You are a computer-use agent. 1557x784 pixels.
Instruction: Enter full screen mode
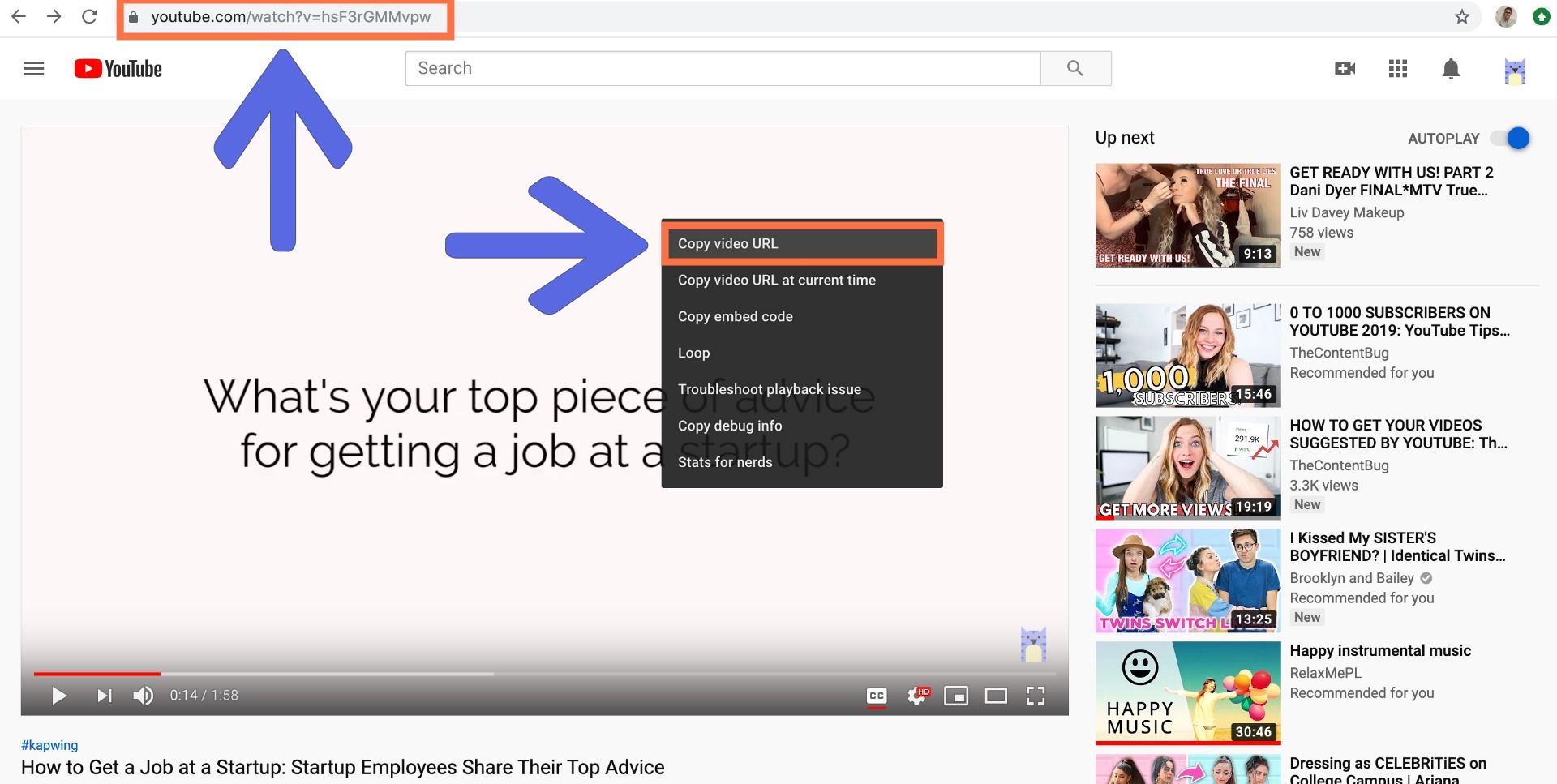[x=1036, y=696]
